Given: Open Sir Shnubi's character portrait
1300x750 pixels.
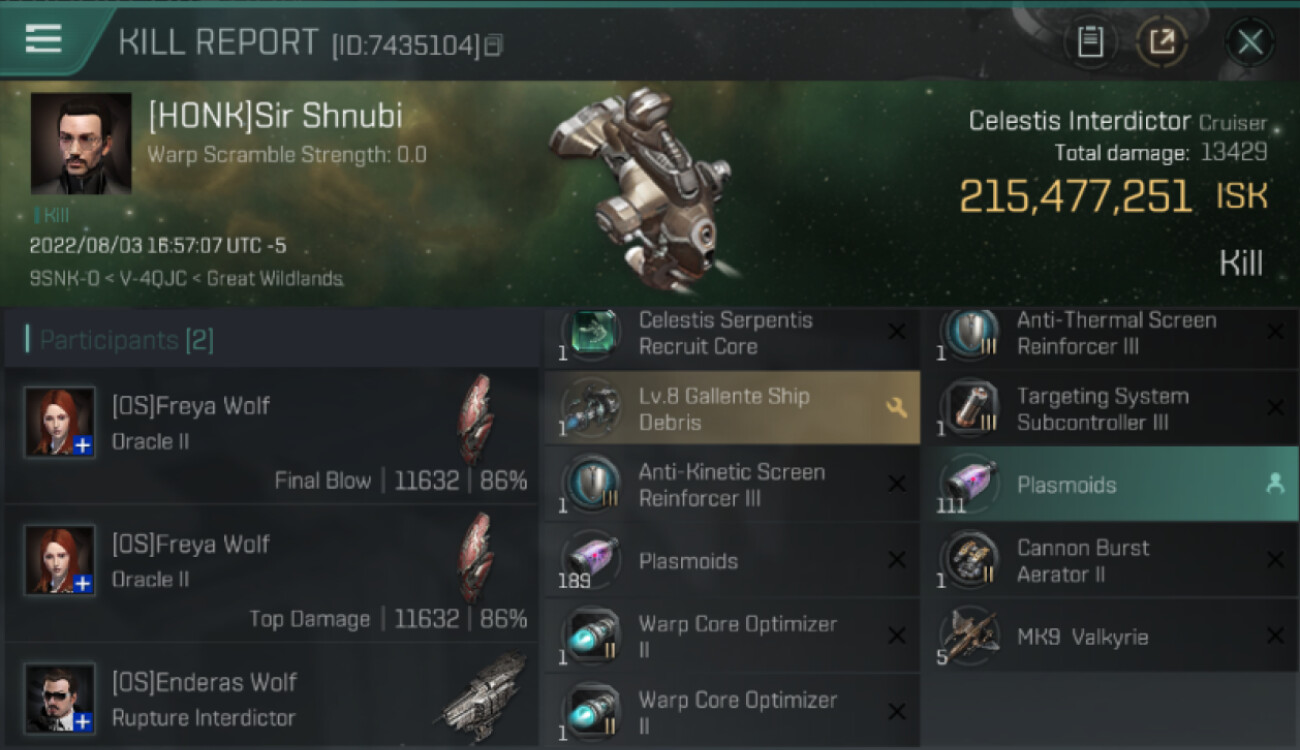Looking at the screenshot, I should tap(81, 143).
